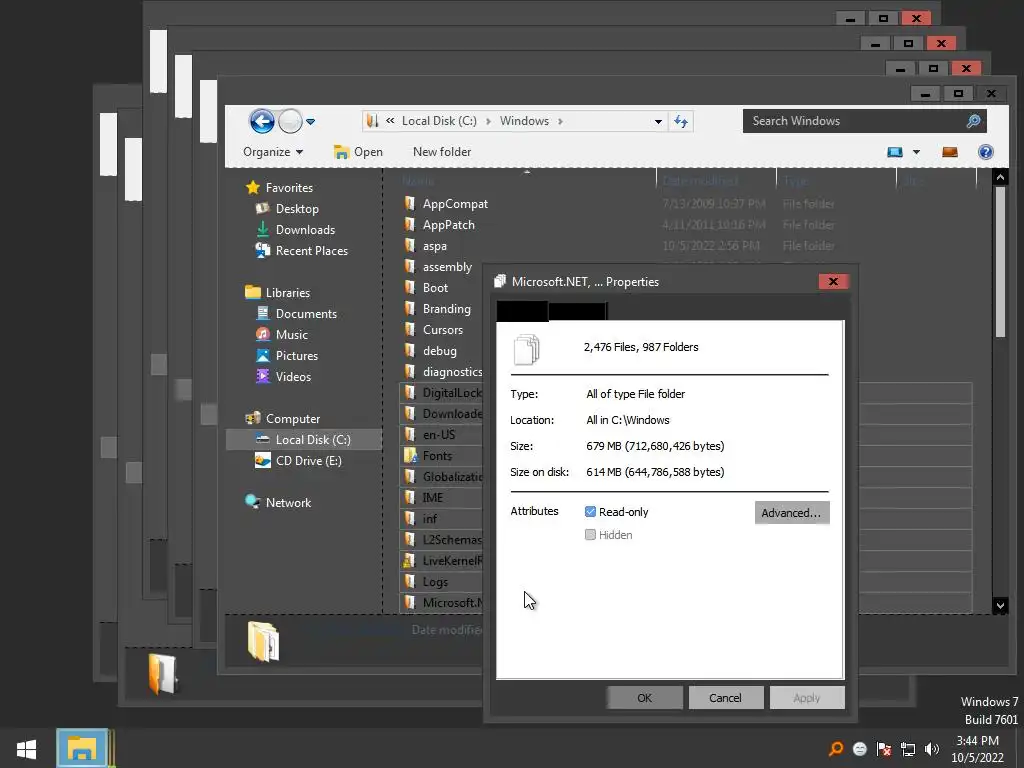Click the Forward navigation arrow
The width and height of the screenshot is (1024, 768).
click(290, 121)
